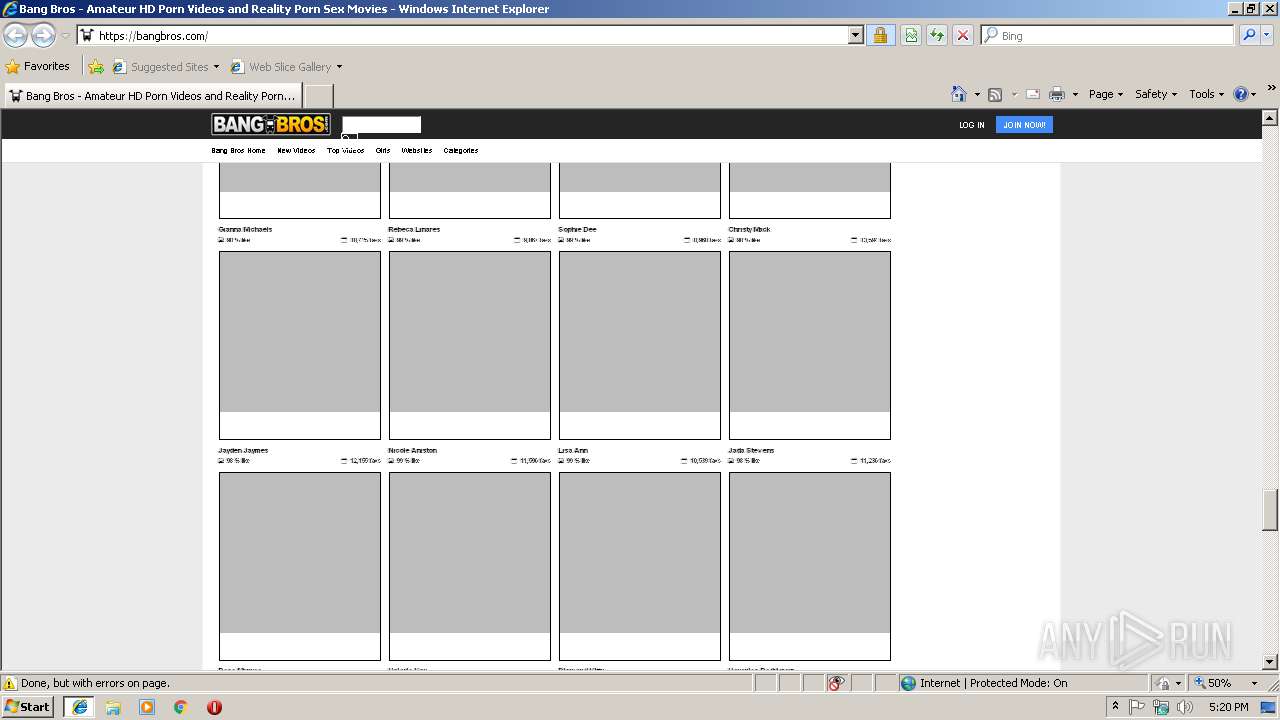Click the Add to Favorites Bar icon
The width and height of the screenshot is (1280, 720).
[95, 67]
